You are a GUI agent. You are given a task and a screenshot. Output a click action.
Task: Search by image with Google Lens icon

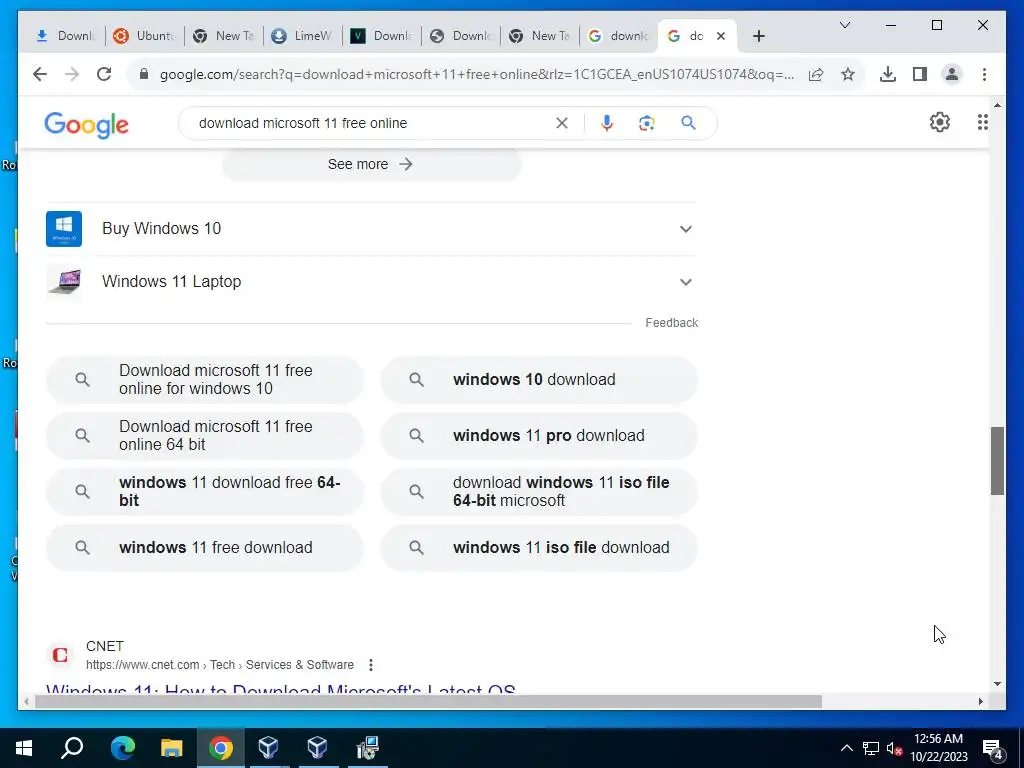(647, 123)
